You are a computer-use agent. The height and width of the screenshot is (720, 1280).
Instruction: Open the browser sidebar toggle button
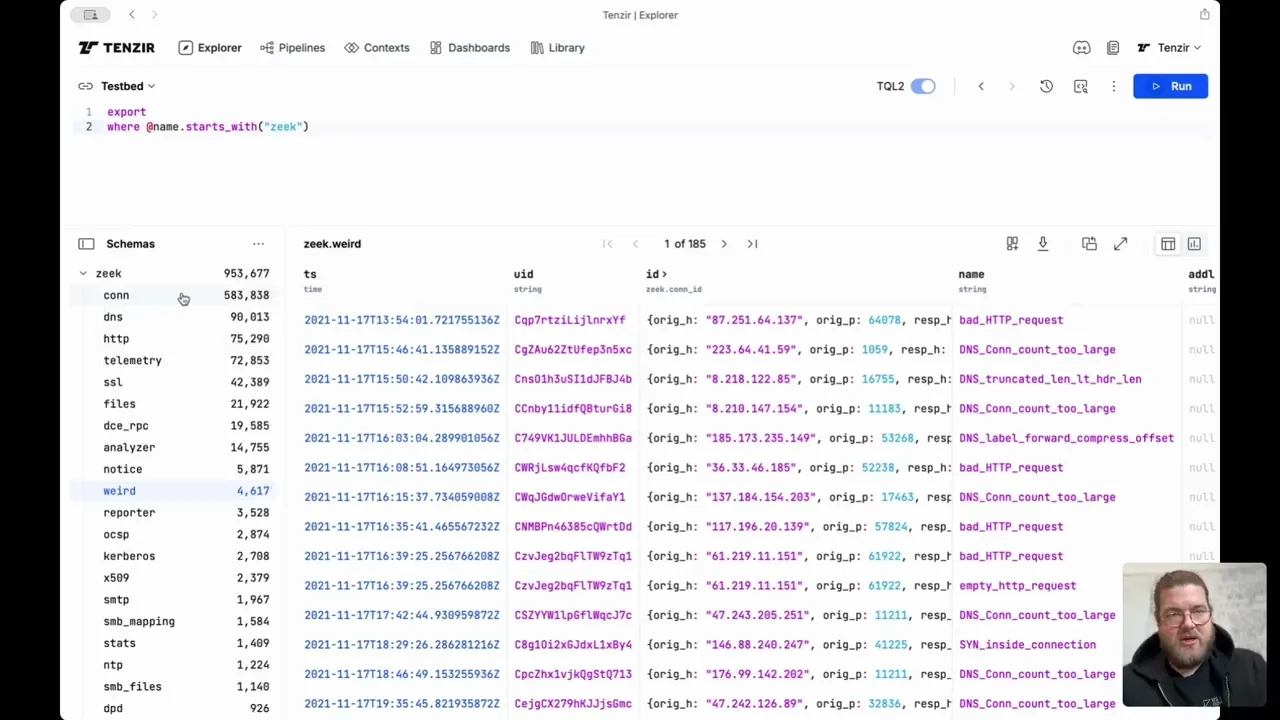tap(90, 14)
